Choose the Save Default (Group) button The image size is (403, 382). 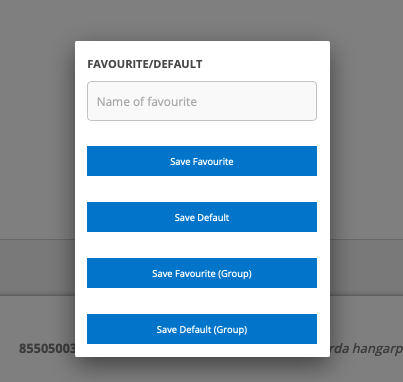click(x=202, y=329)
